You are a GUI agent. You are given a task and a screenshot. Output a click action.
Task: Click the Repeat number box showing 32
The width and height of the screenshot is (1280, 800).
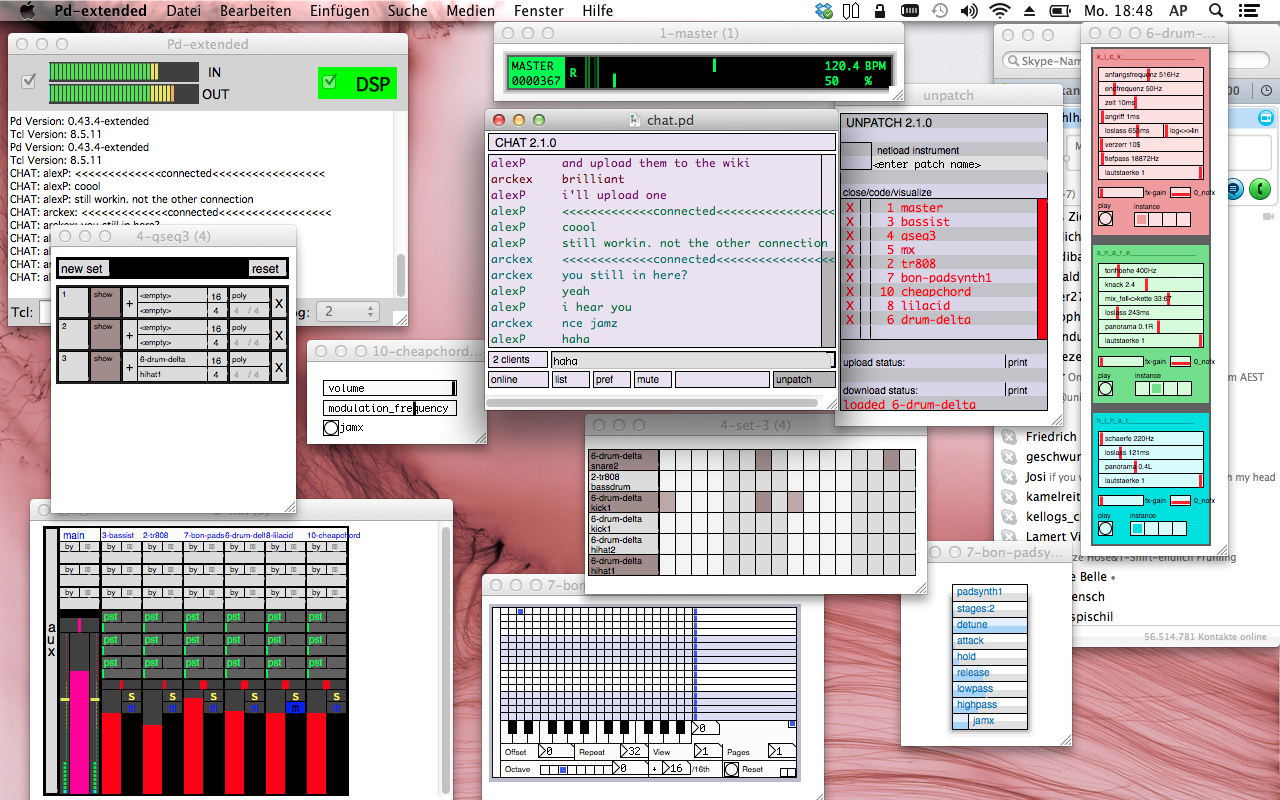click(x=632, y=751)
